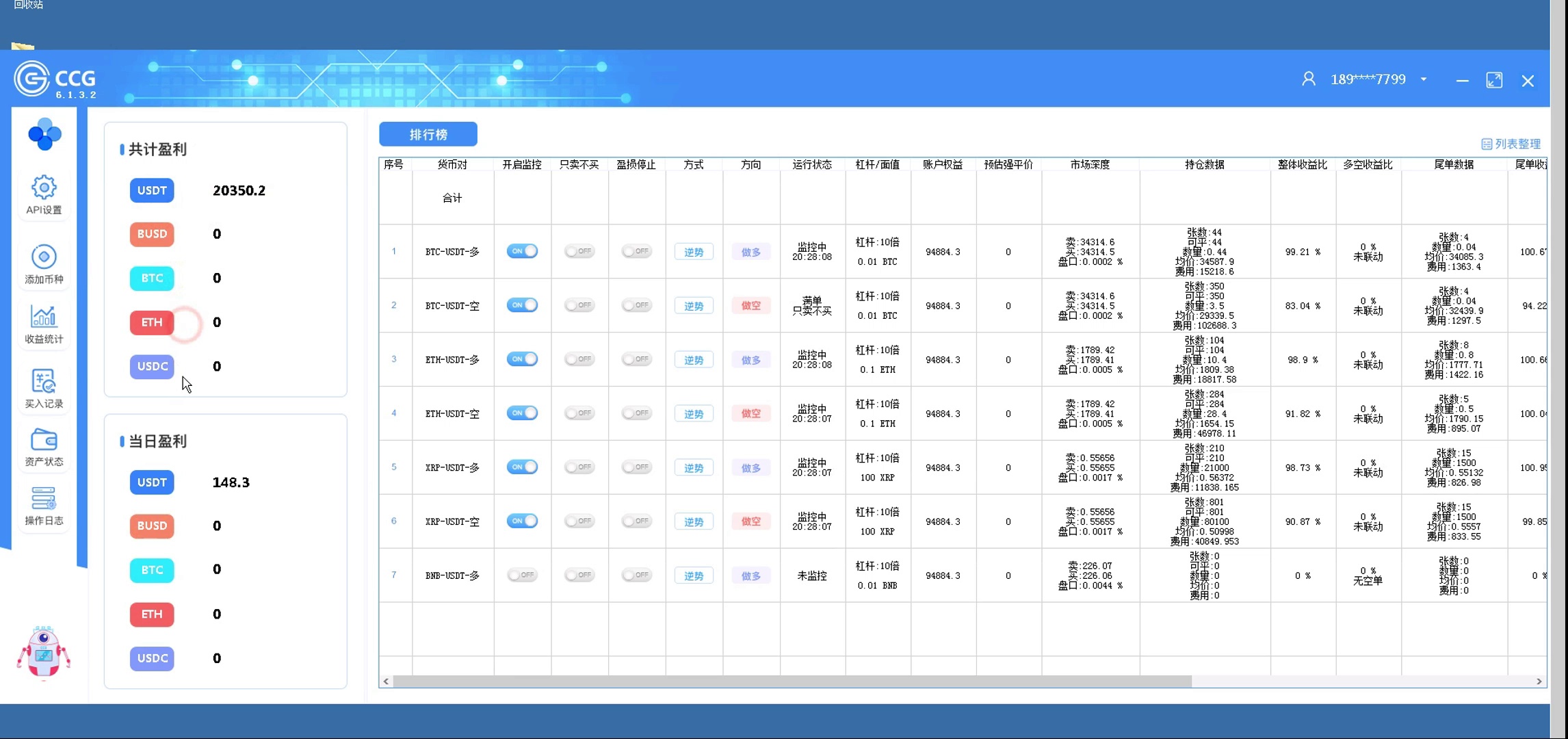Open the API设置 gear icon

[44, 187]
